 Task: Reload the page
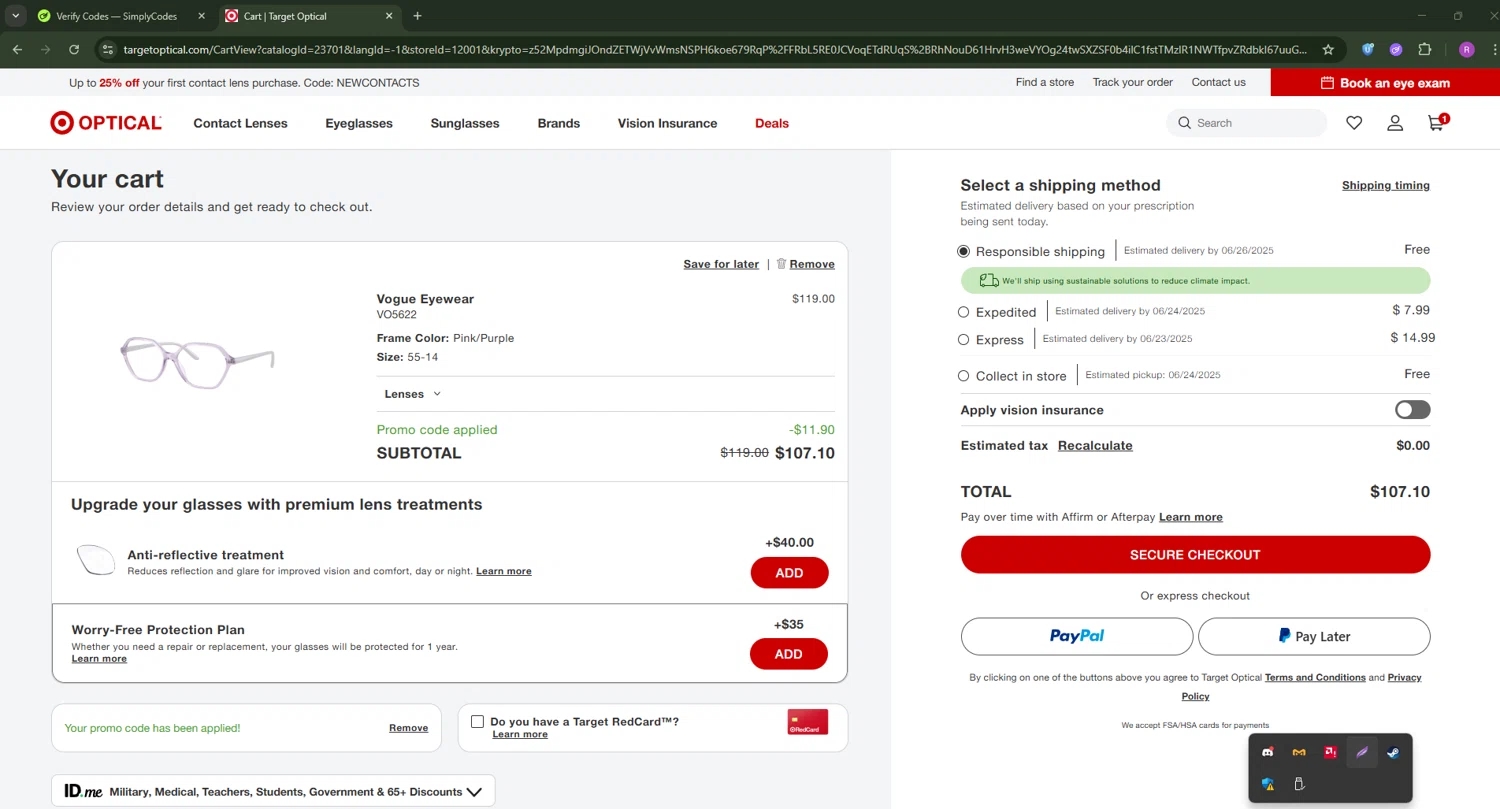click(x=74, y=49)
